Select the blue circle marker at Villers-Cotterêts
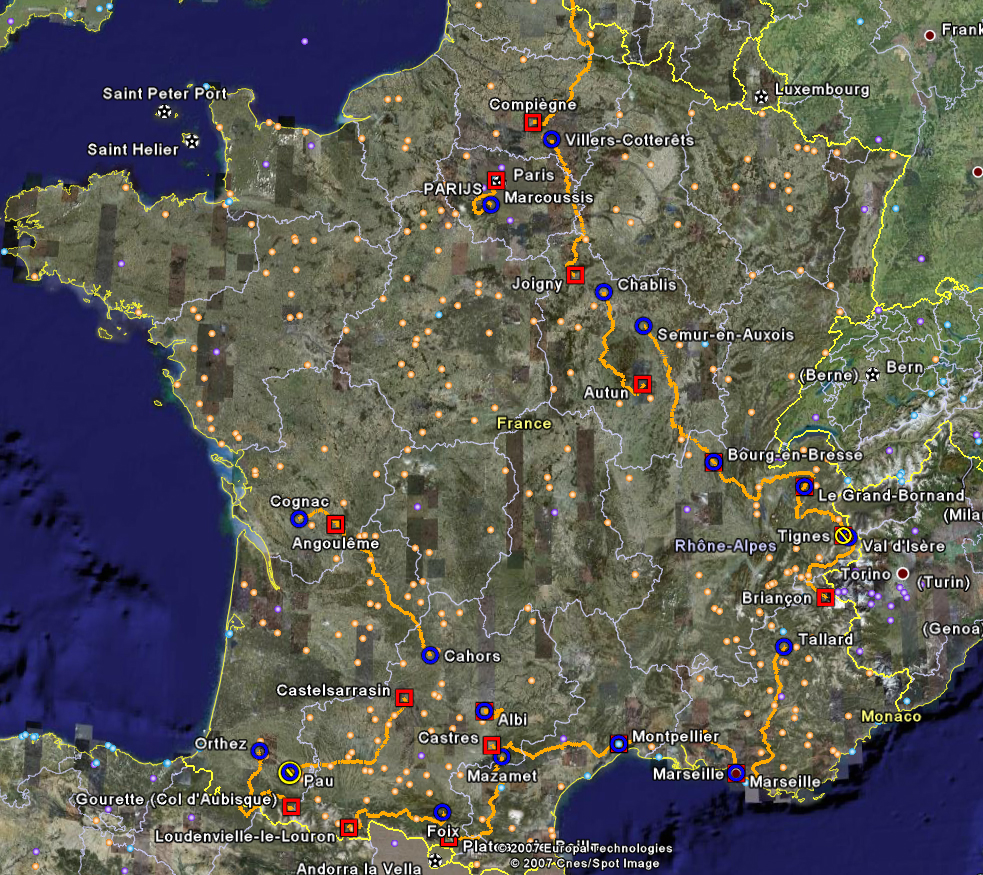Image resolution: width=983 pixels, height=875 pixels. [551, 139]
